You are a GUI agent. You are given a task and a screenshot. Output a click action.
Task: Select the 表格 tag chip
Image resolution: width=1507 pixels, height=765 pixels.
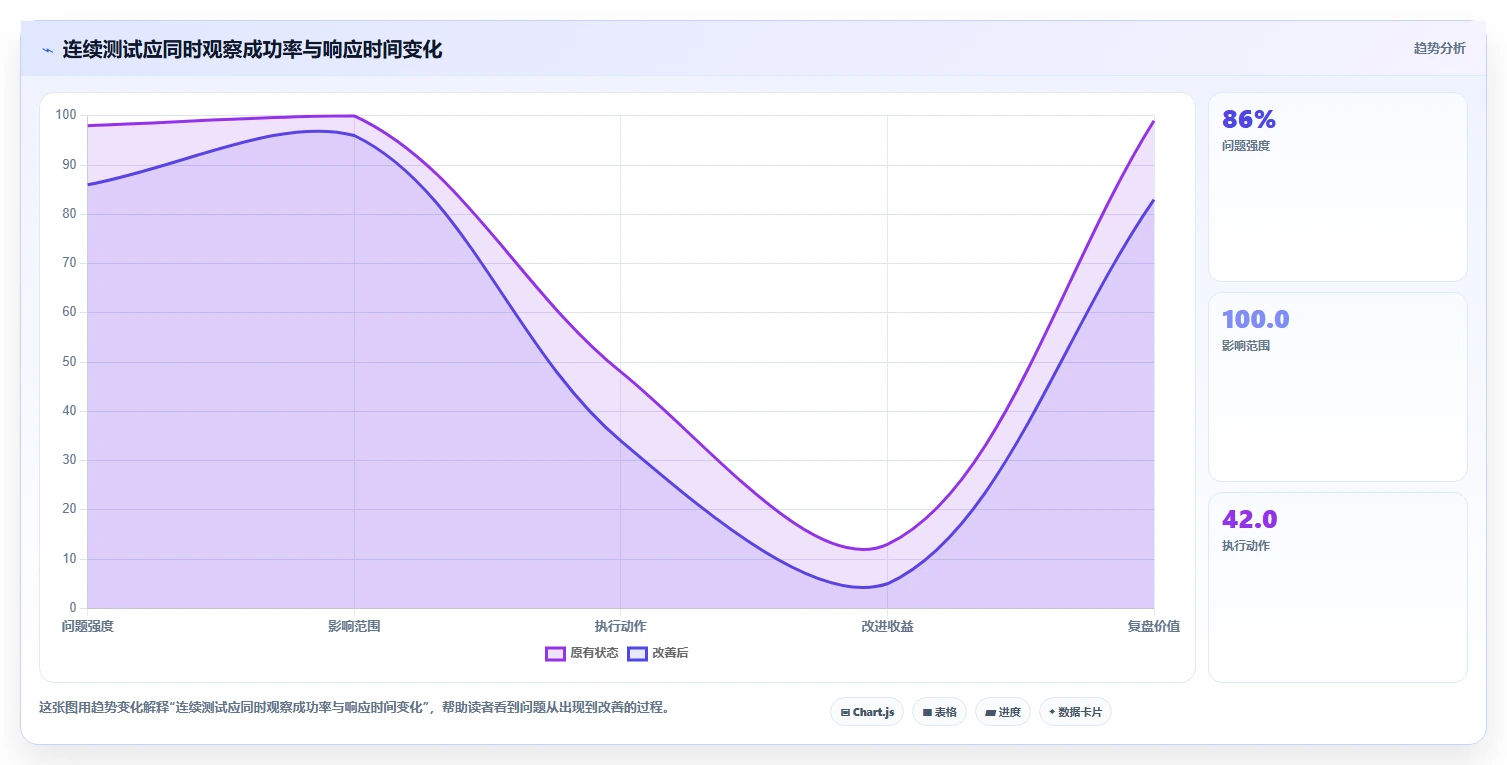coord(939,712)
